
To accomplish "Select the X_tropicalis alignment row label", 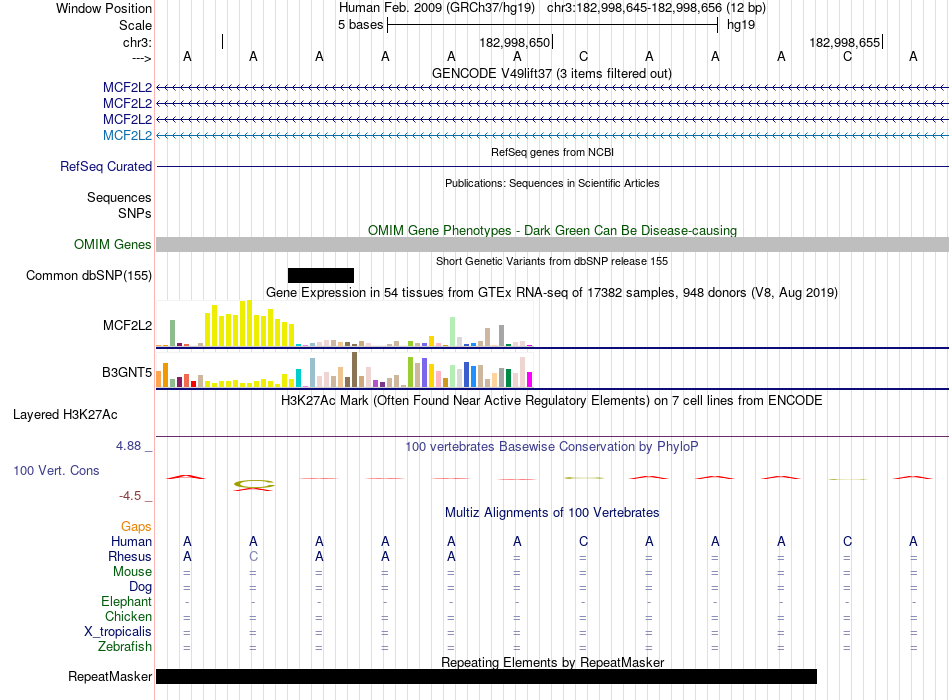I will pyautogui.click(x=118, y=632).
